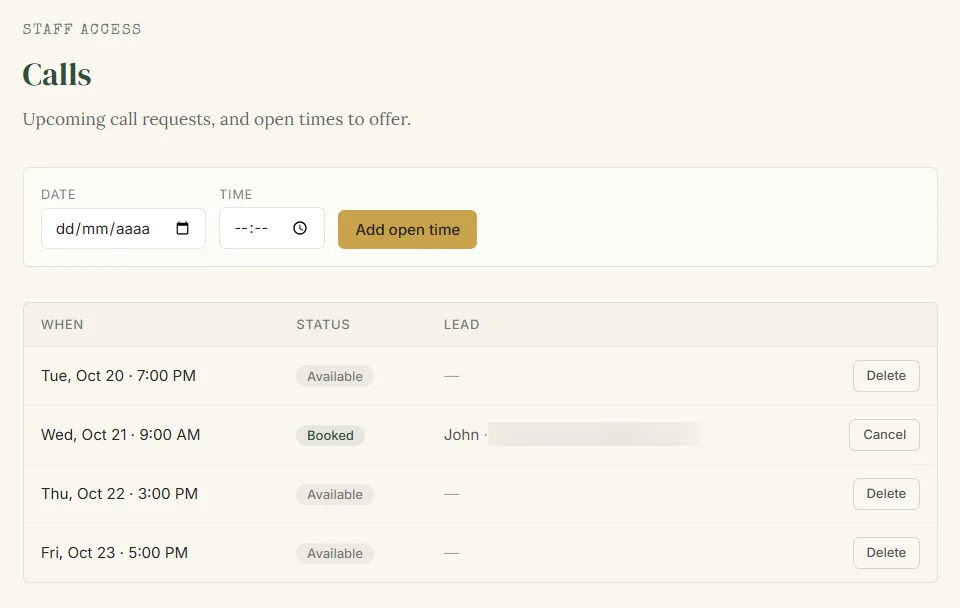The height and width of the screenshot is (608, 960).
Task: Delete the Thu, Oct 22 3:00 PM slot
Action: (x=886, y=494)
